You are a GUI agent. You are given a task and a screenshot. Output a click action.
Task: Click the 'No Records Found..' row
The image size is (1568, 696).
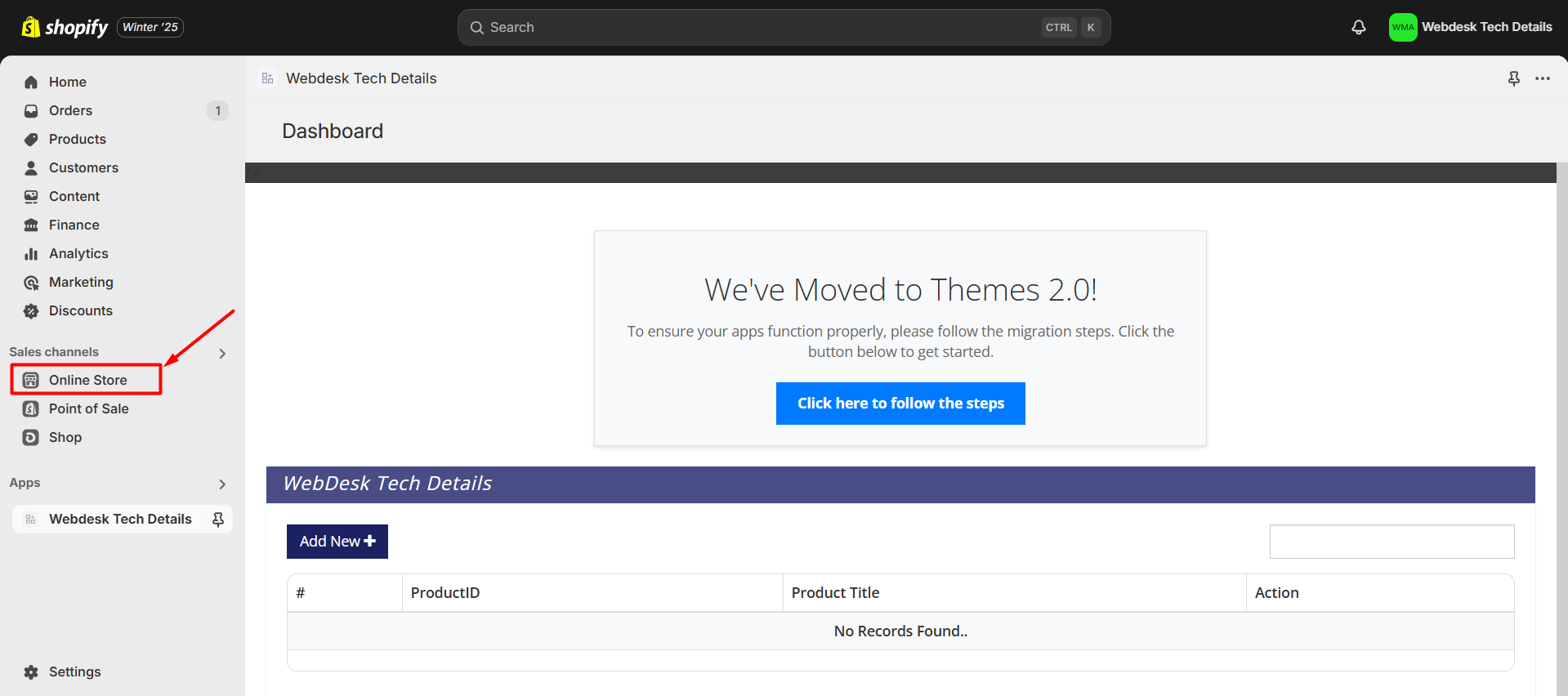pos(900,631)
